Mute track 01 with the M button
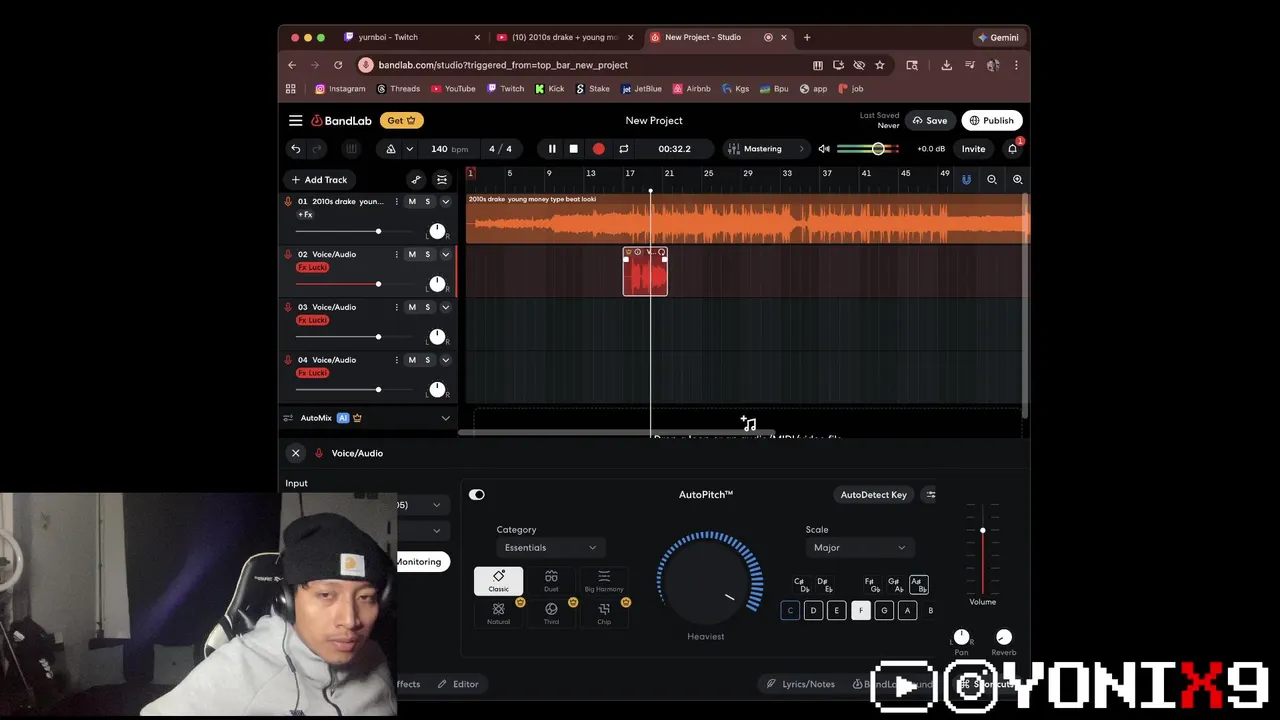Image resolution: width=1280 pixels, height=720 pixels. tap(412, 201)
